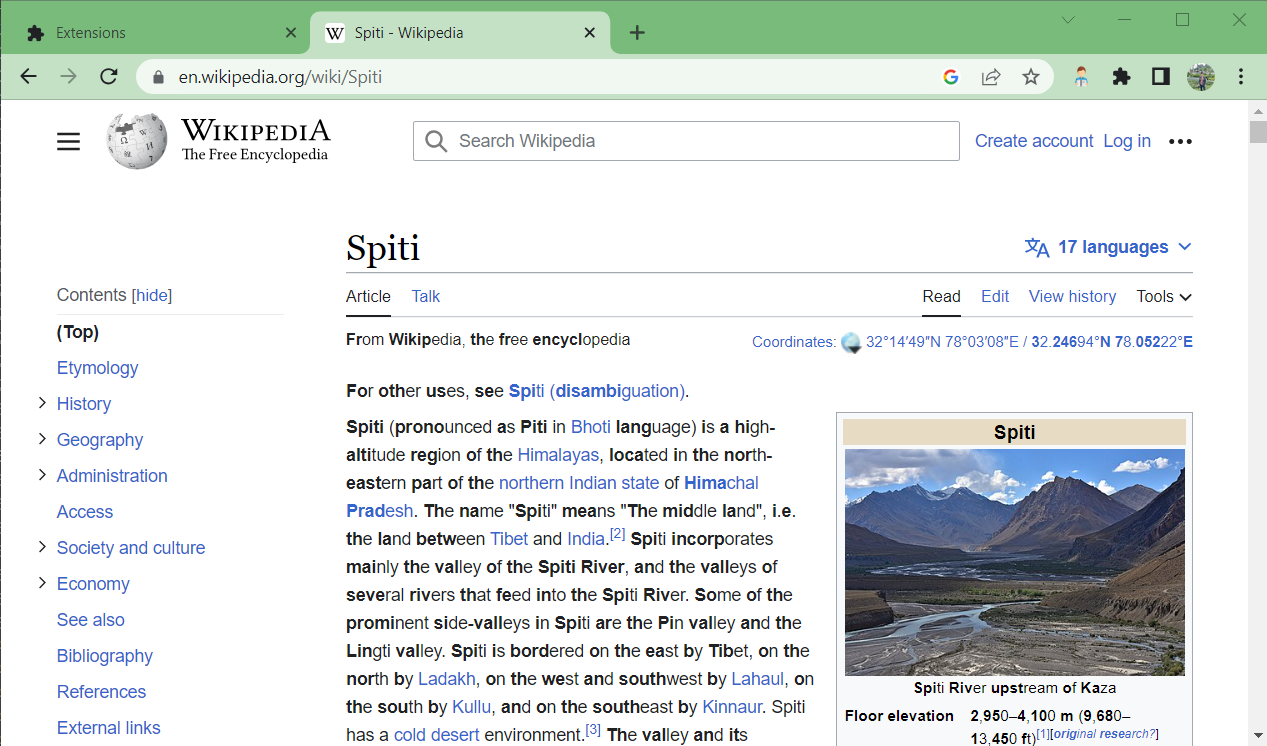Open a new tab with plus button
Viewport: 1267px width, 746px height.
[637, 33]
